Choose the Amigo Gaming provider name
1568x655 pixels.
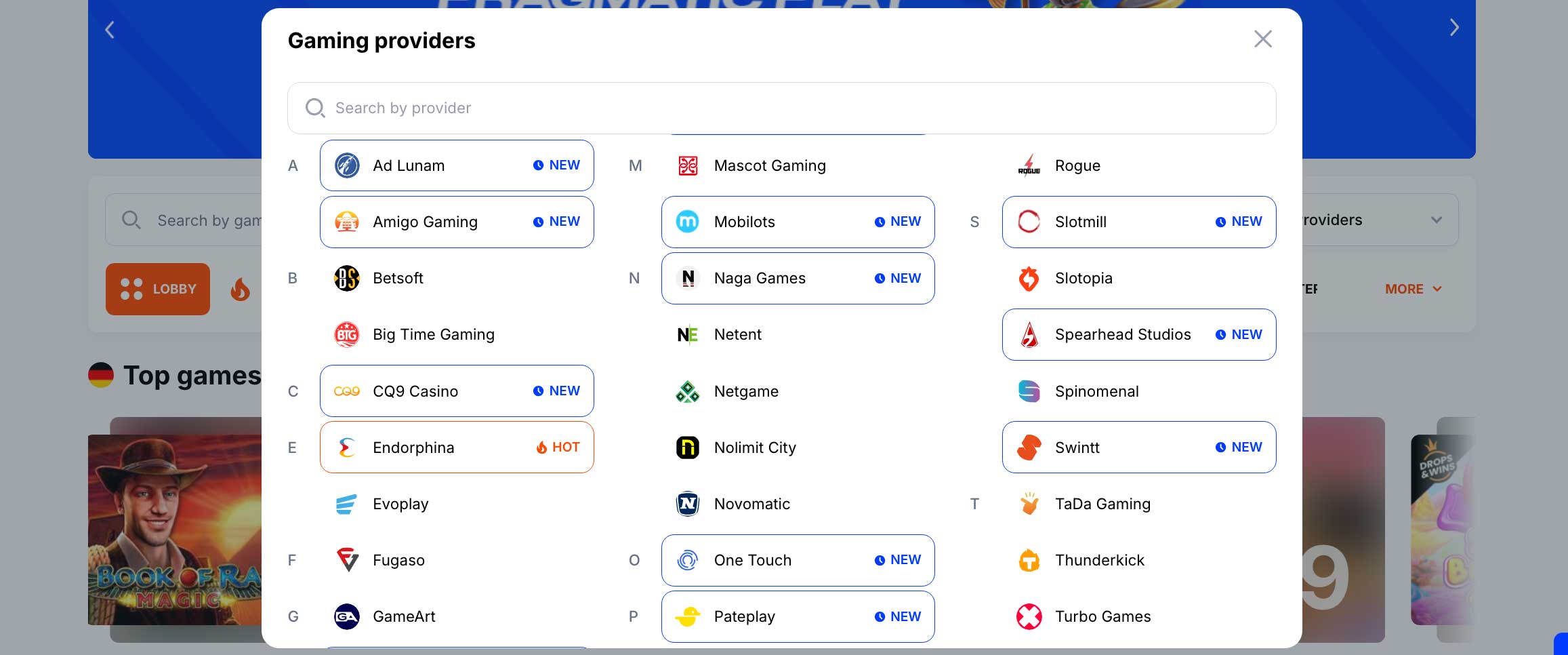(x=425, y=222)
